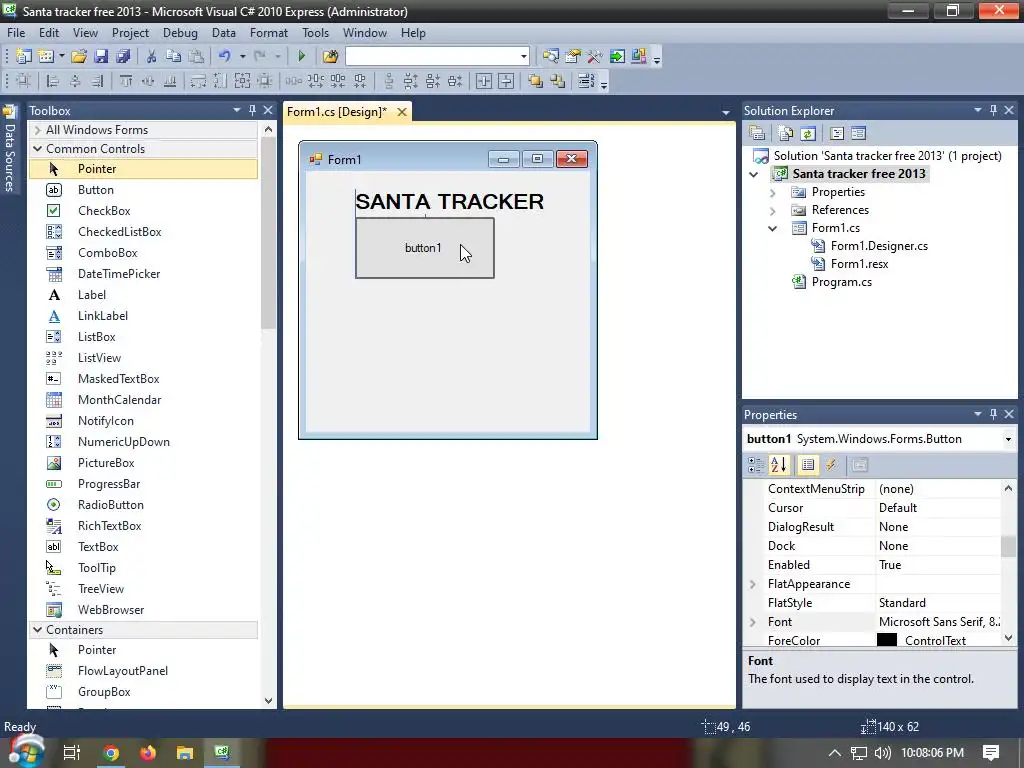Click the Tab Order icon
1024x768 pixels.
point(586,81)
